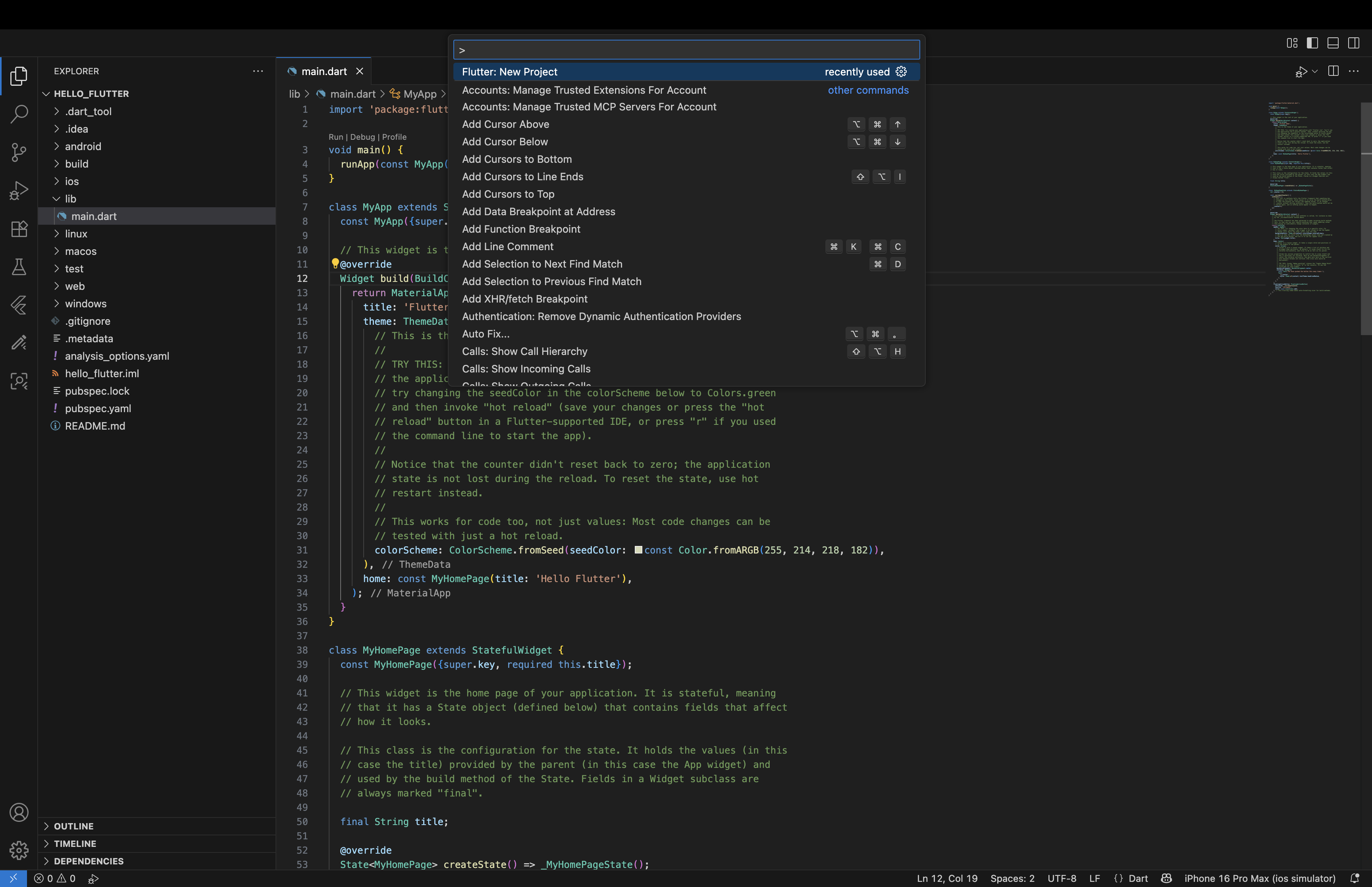Open the Flutter sidebar icon
Image resolution: width=1372 pixels, height=887 pixels.
click(19, 305)
